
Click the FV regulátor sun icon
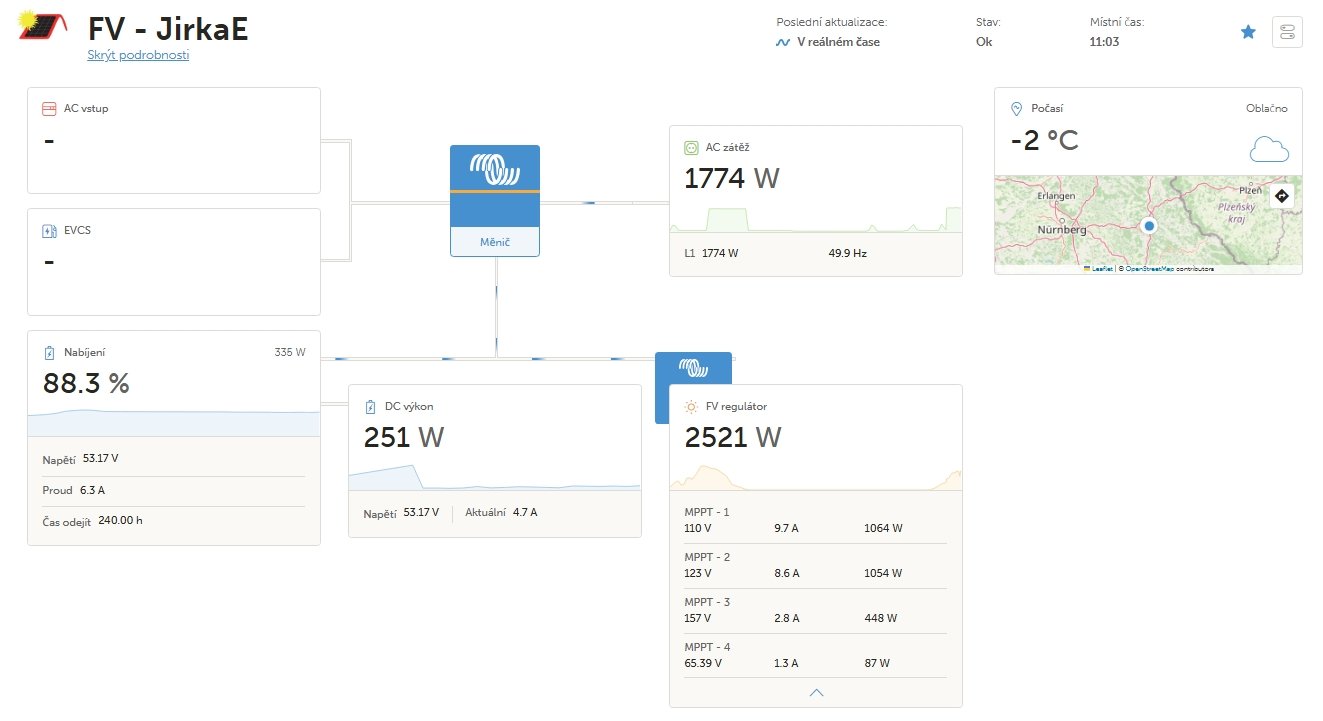pyautogui.click(x=690, y=407)
